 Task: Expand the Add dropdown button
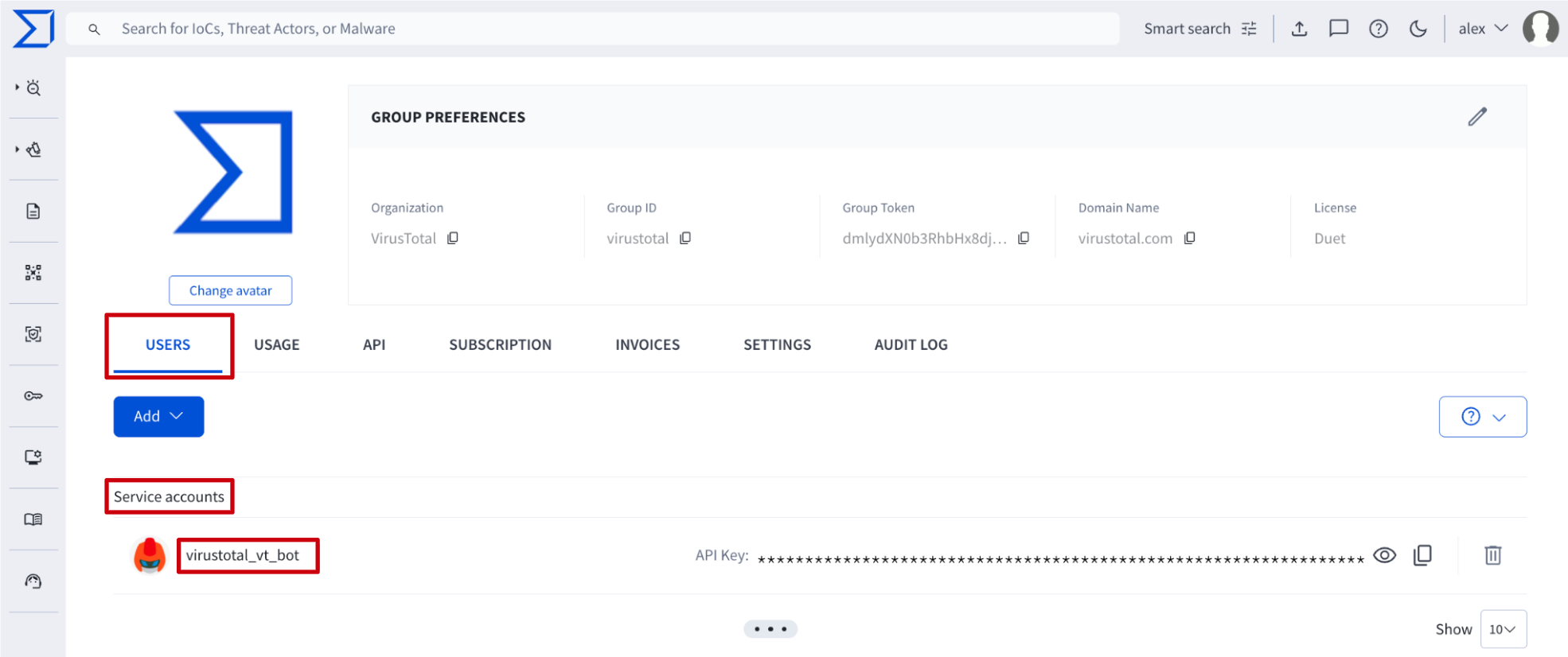(158, 417)
